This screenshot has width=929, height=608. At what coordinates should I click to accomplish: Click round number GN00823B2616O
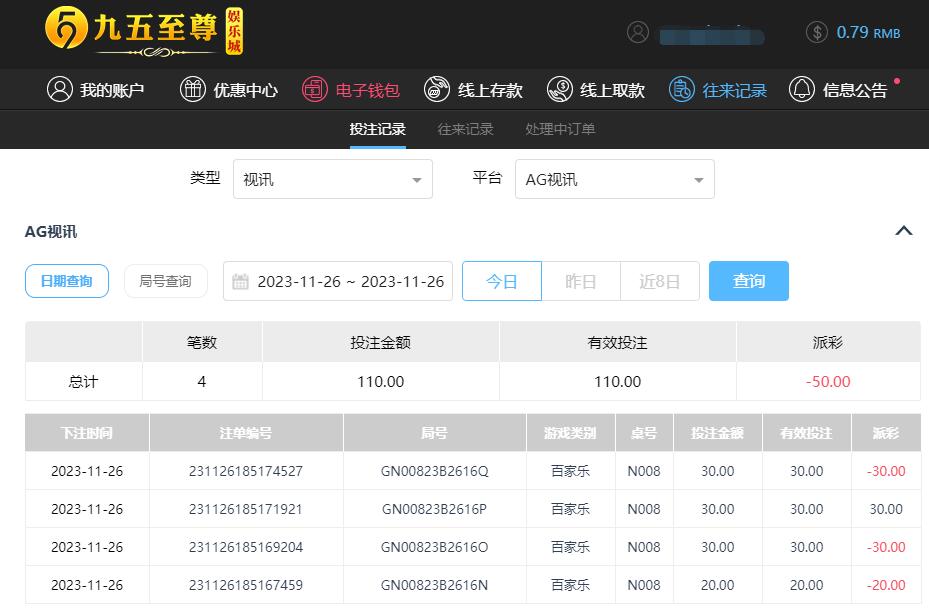coord(434,547)
